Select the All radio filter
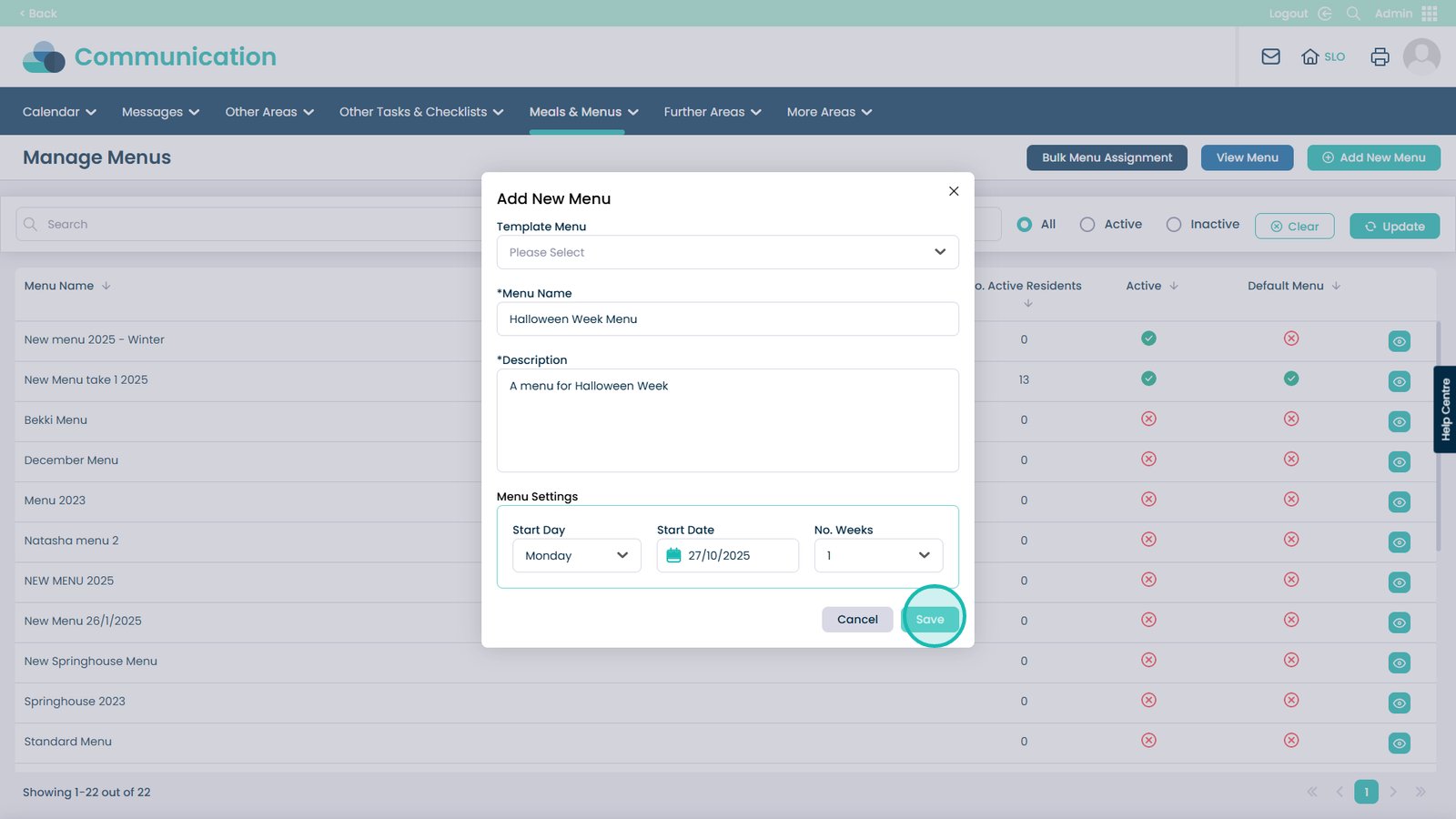Image resolution: width=1456 pixels, height=819 pixels. tap(1025, 225)
